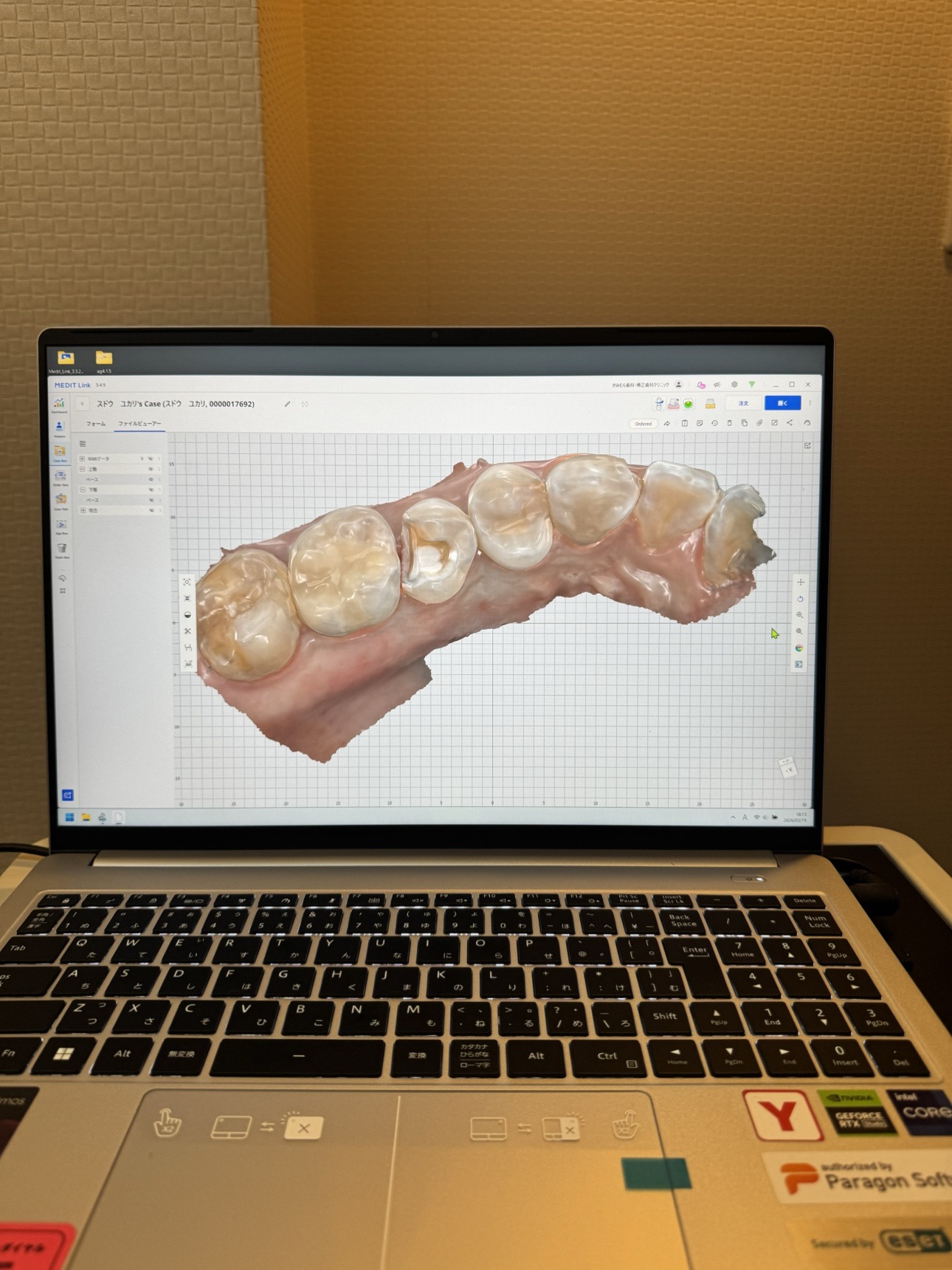The height and width of the screenshot is (1270, 952).
Task: Collapse the 上顎 tree node
Action: tap(83, 469)
